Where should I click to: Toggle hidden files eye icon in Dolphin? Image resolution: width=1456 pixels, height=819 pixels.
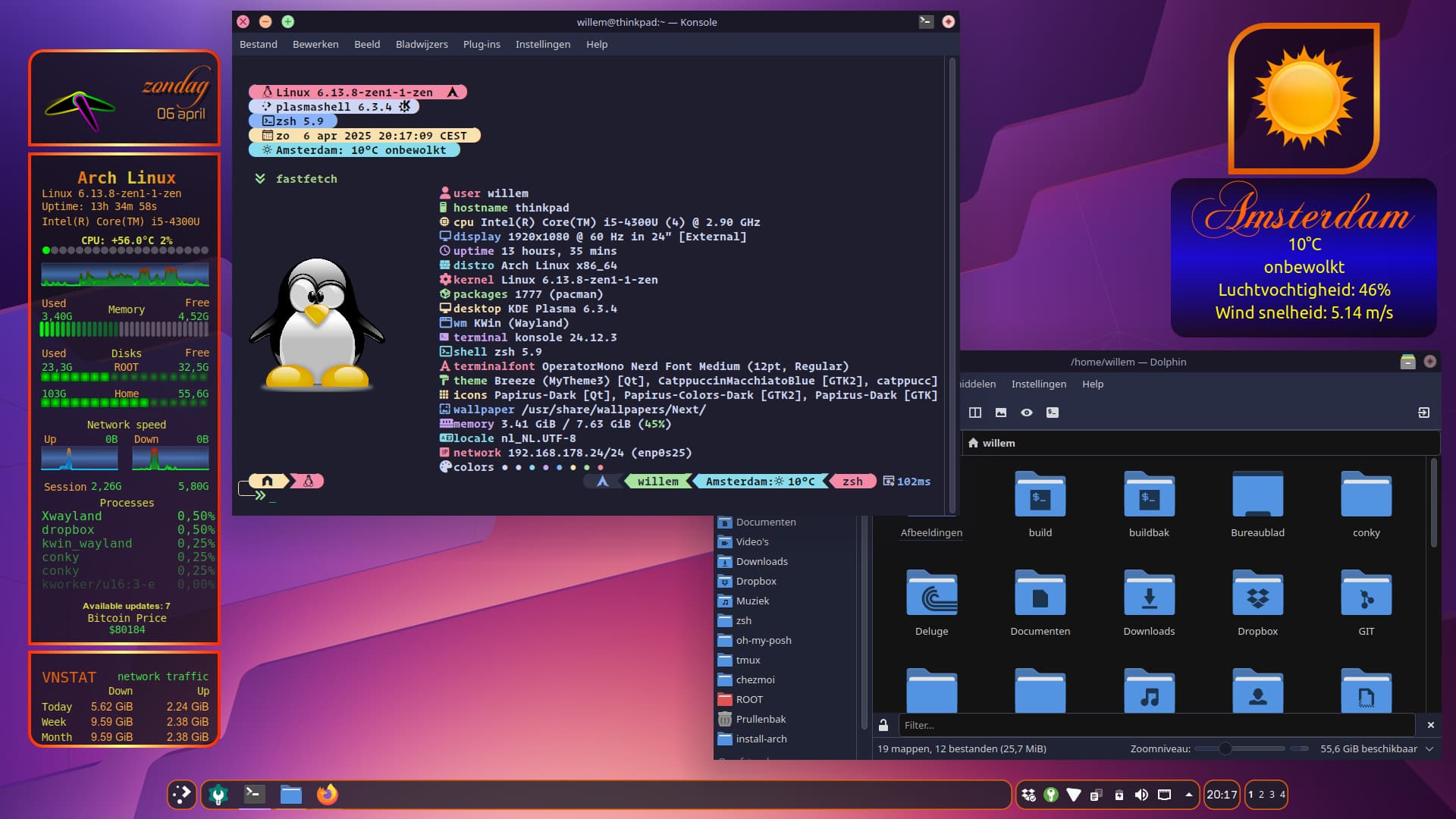point(1027,413)
